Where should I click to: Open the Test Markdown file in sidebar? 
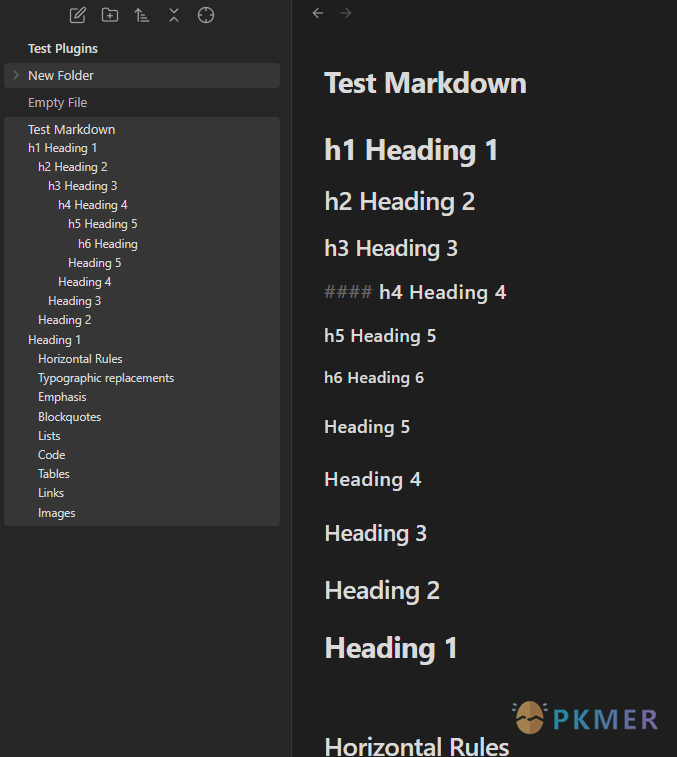(x=71, y=129)
